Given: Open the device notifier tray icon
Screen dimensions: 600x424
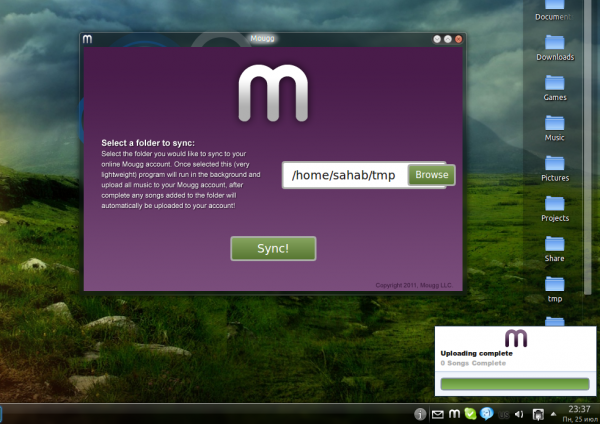Looking at the screenshot, I should [538, 414].
